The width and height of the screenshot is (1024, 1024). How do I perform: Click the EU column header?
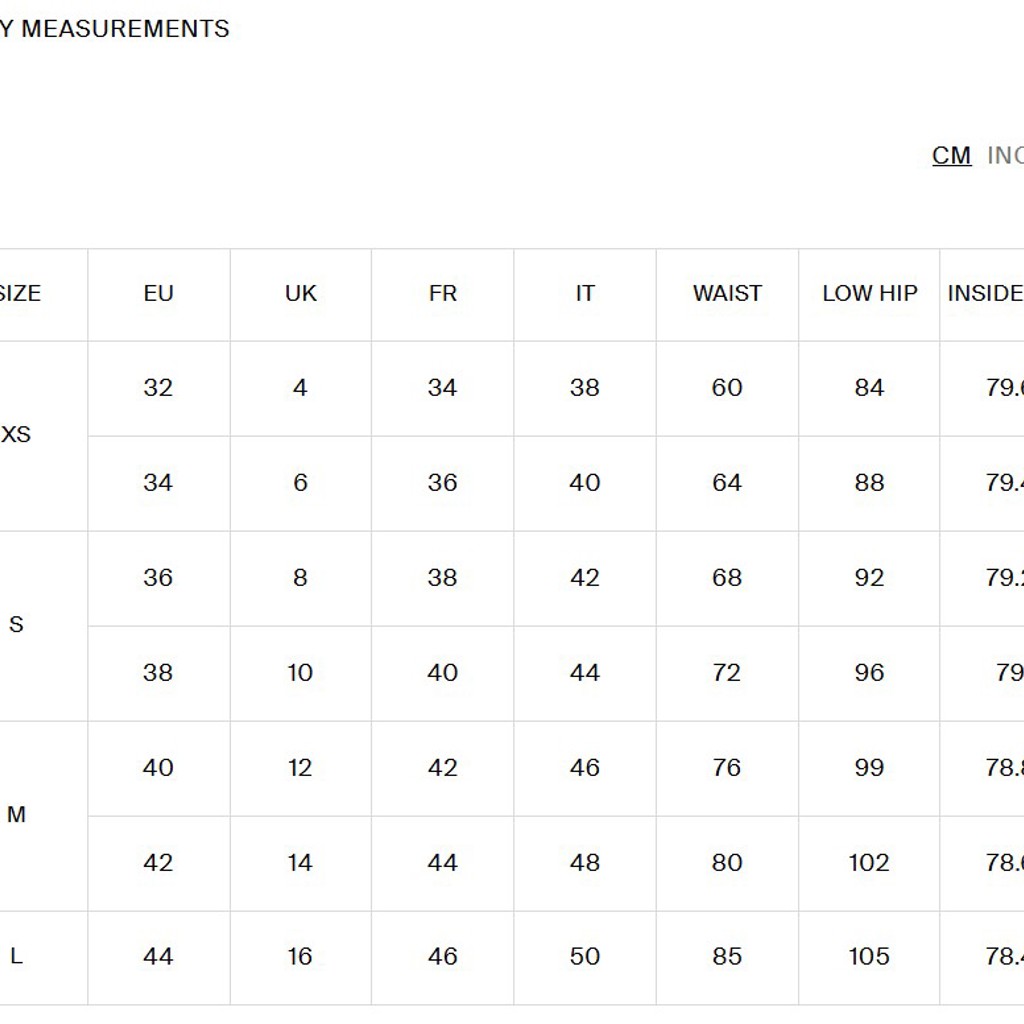[159, 293]
